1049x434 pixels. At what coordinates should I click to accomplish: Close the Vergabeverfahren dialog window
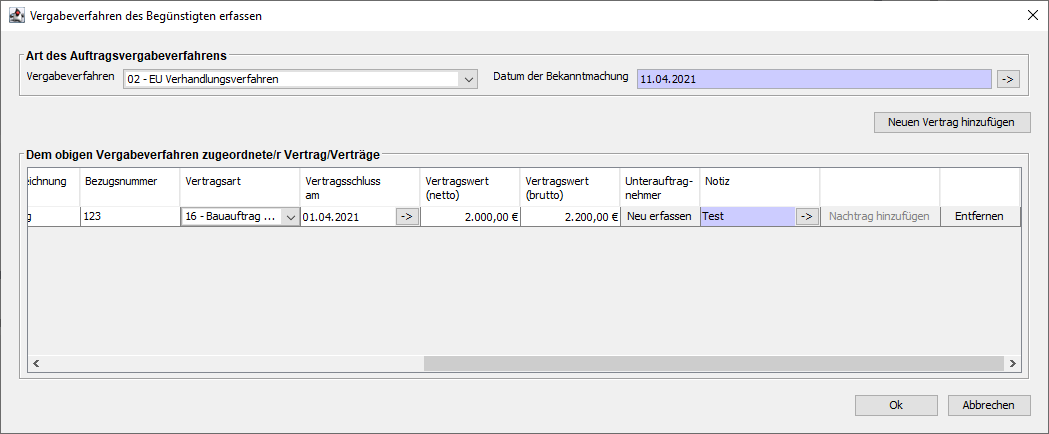click(1032, 16)
